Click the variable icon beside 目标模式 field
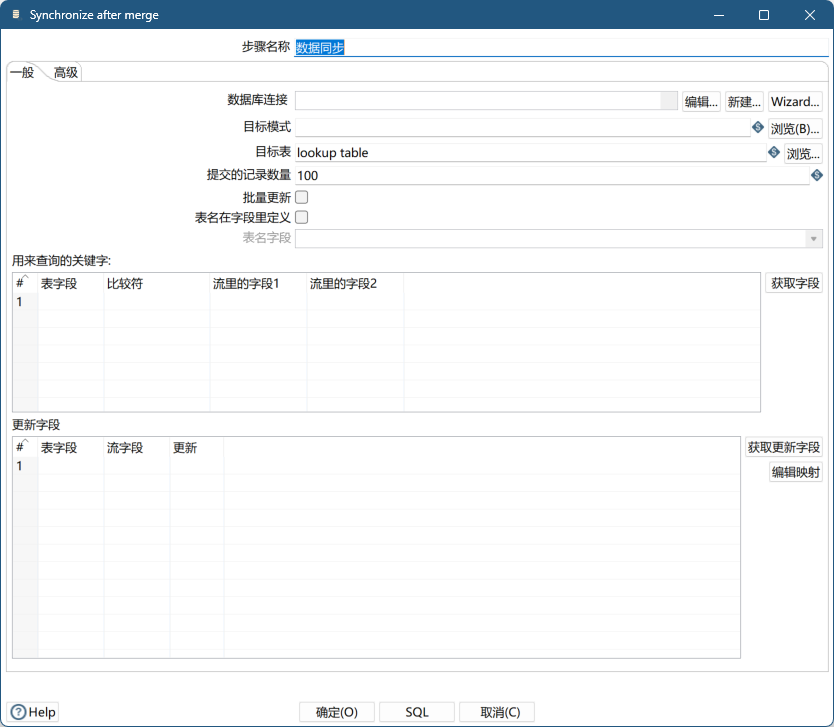 (x=758, y=127)
